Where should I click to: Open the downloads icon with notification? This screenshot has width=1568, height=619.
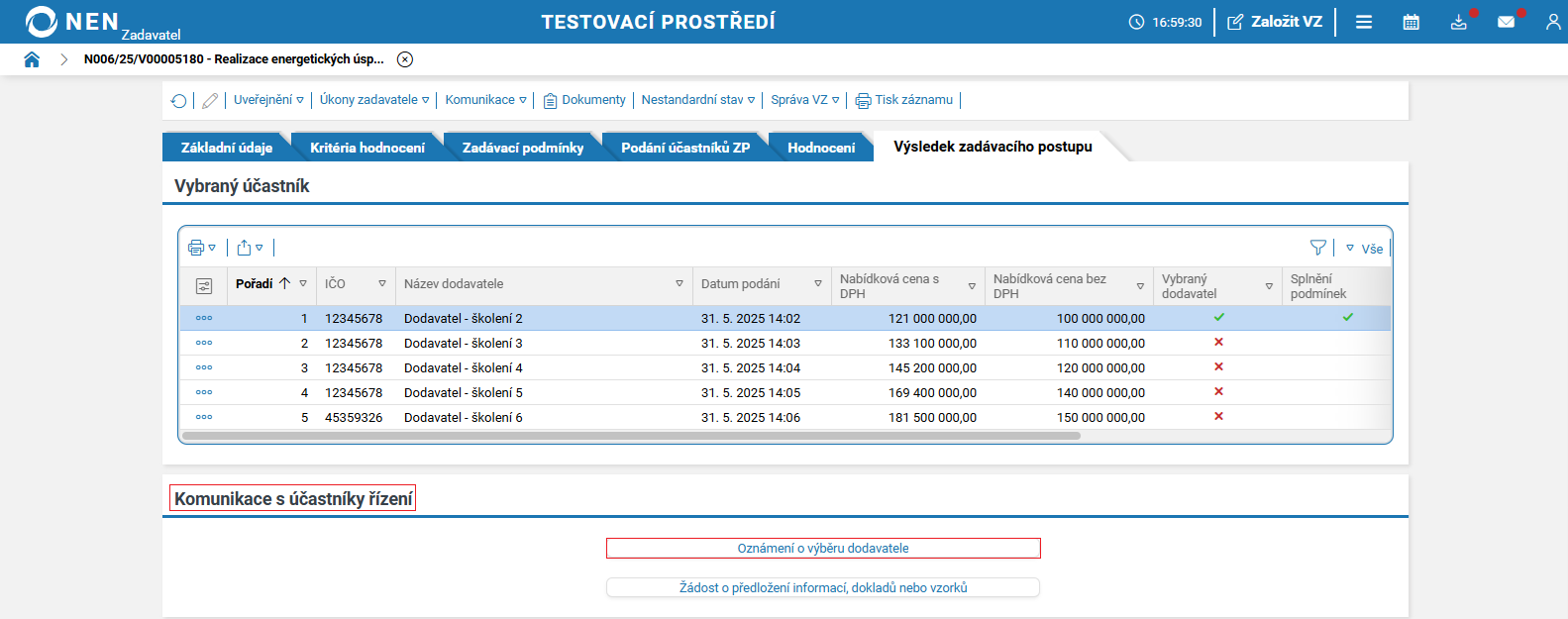coord(1458,22)
